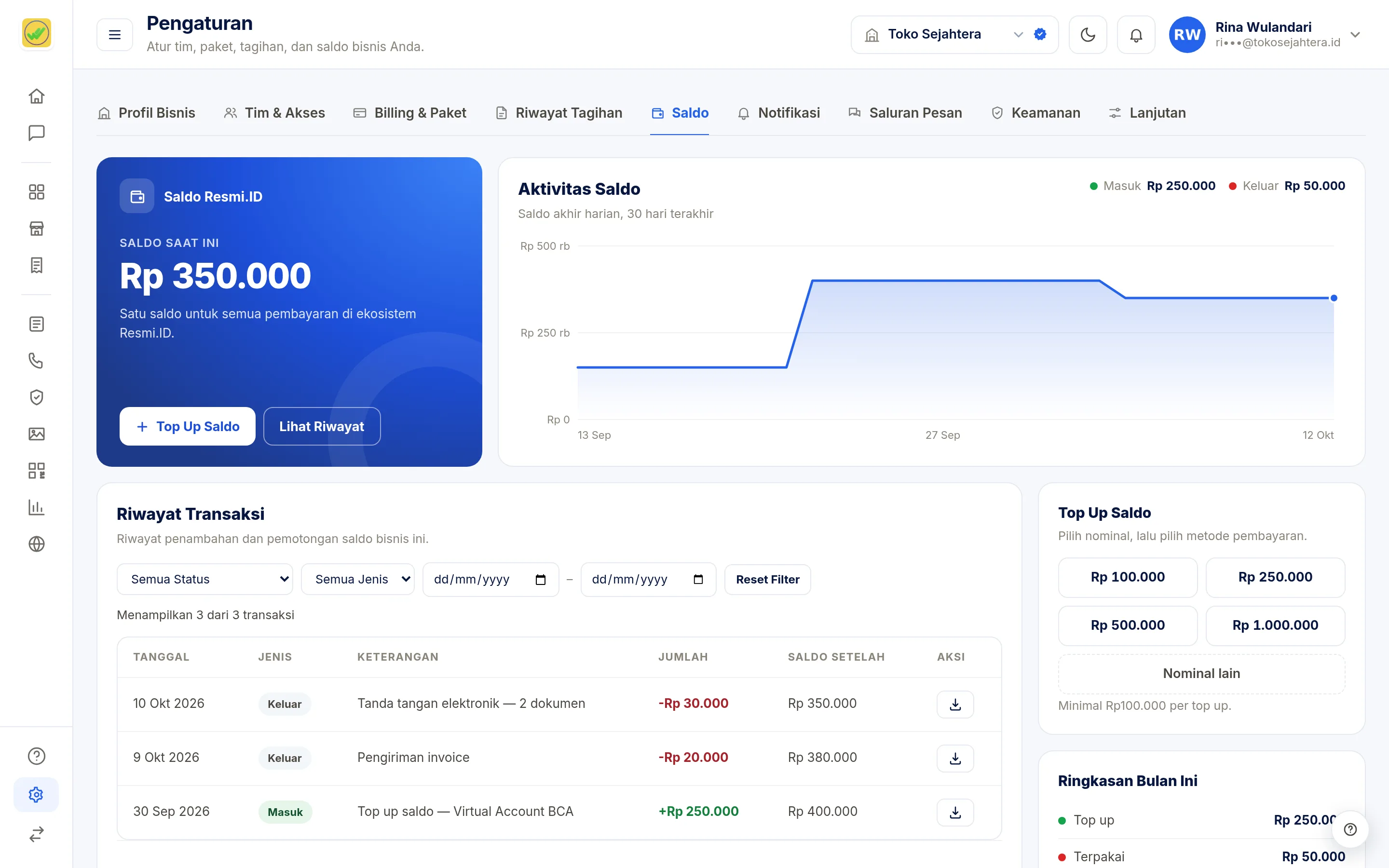The height and width of the screenshot is (868, 1389).
Task: Open the chat messages sidebar icon
Action: coord(36,133)
